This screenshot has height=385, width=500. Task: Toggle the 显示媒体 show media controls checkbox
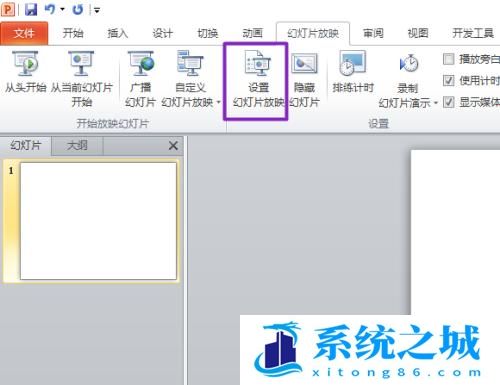(x=449, y=102)
